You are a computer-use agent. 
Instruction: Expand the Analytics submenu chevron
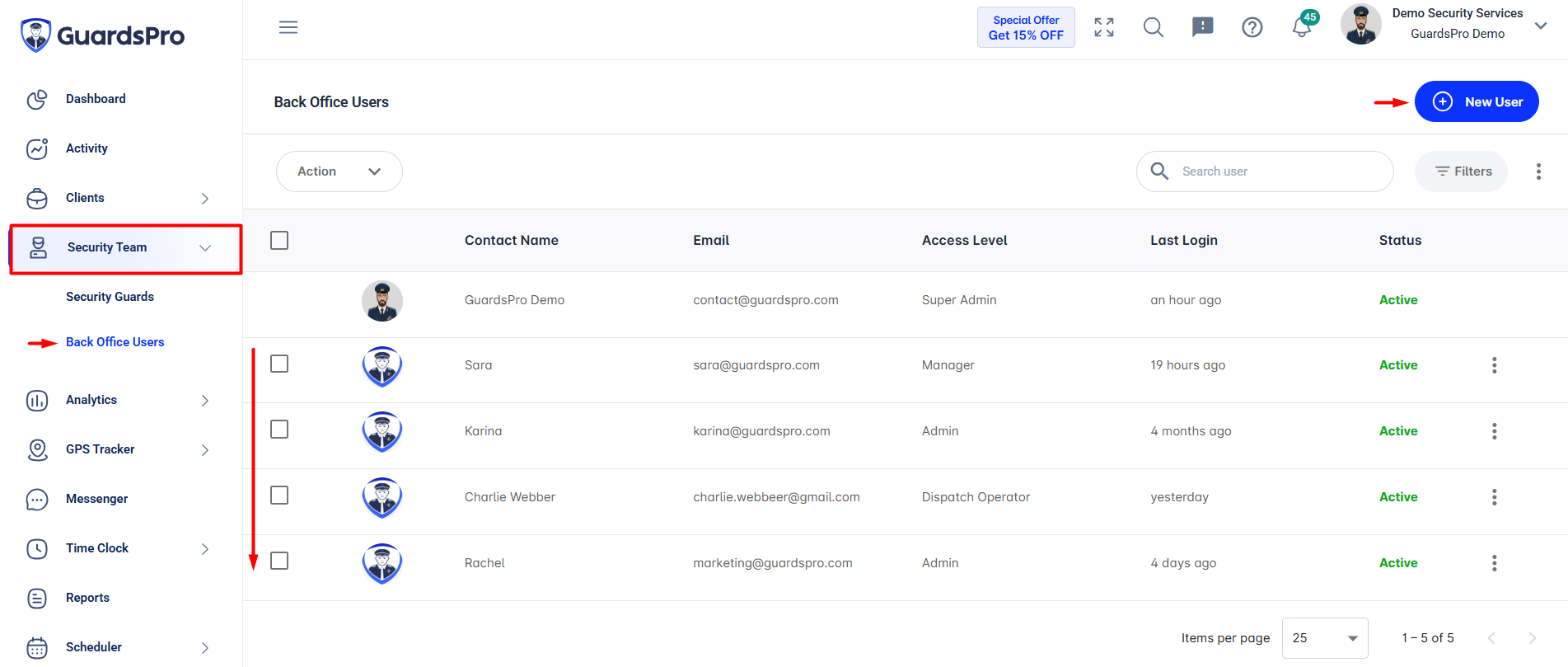[205, 401]
